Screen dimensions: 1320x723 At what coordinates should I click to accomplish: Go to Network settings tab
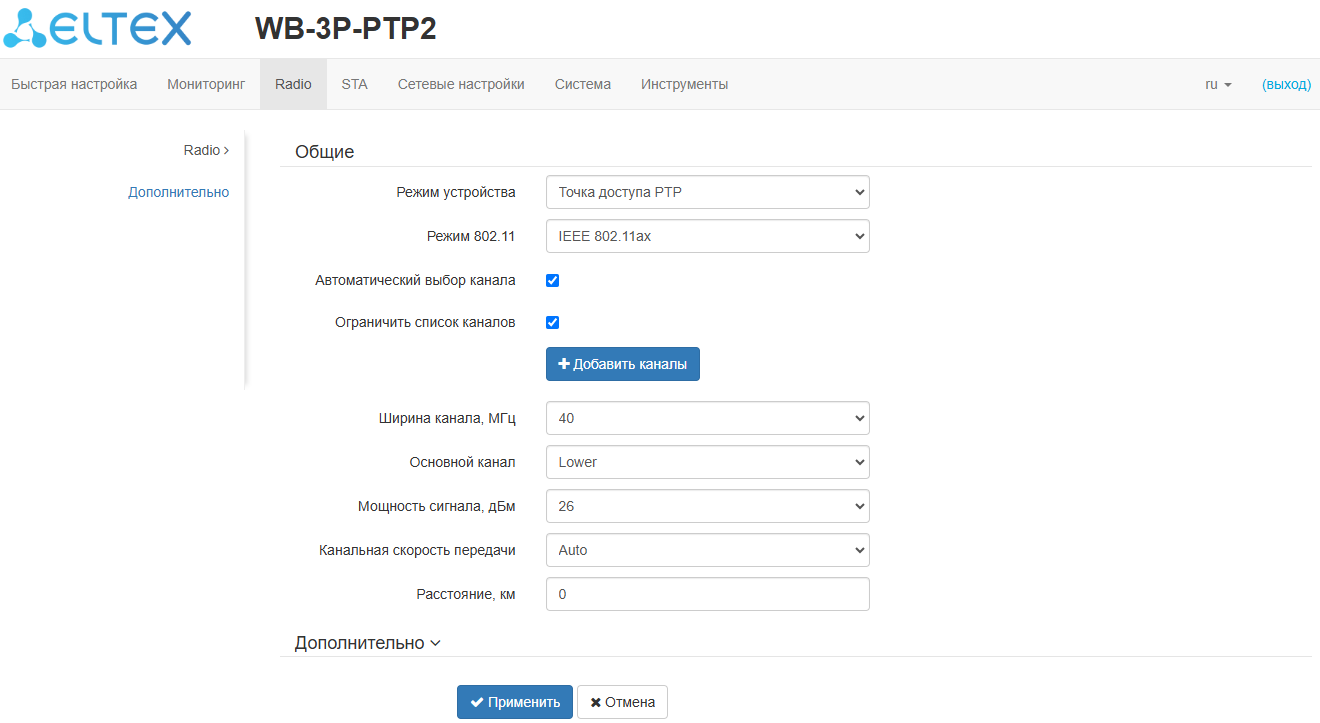461,85
